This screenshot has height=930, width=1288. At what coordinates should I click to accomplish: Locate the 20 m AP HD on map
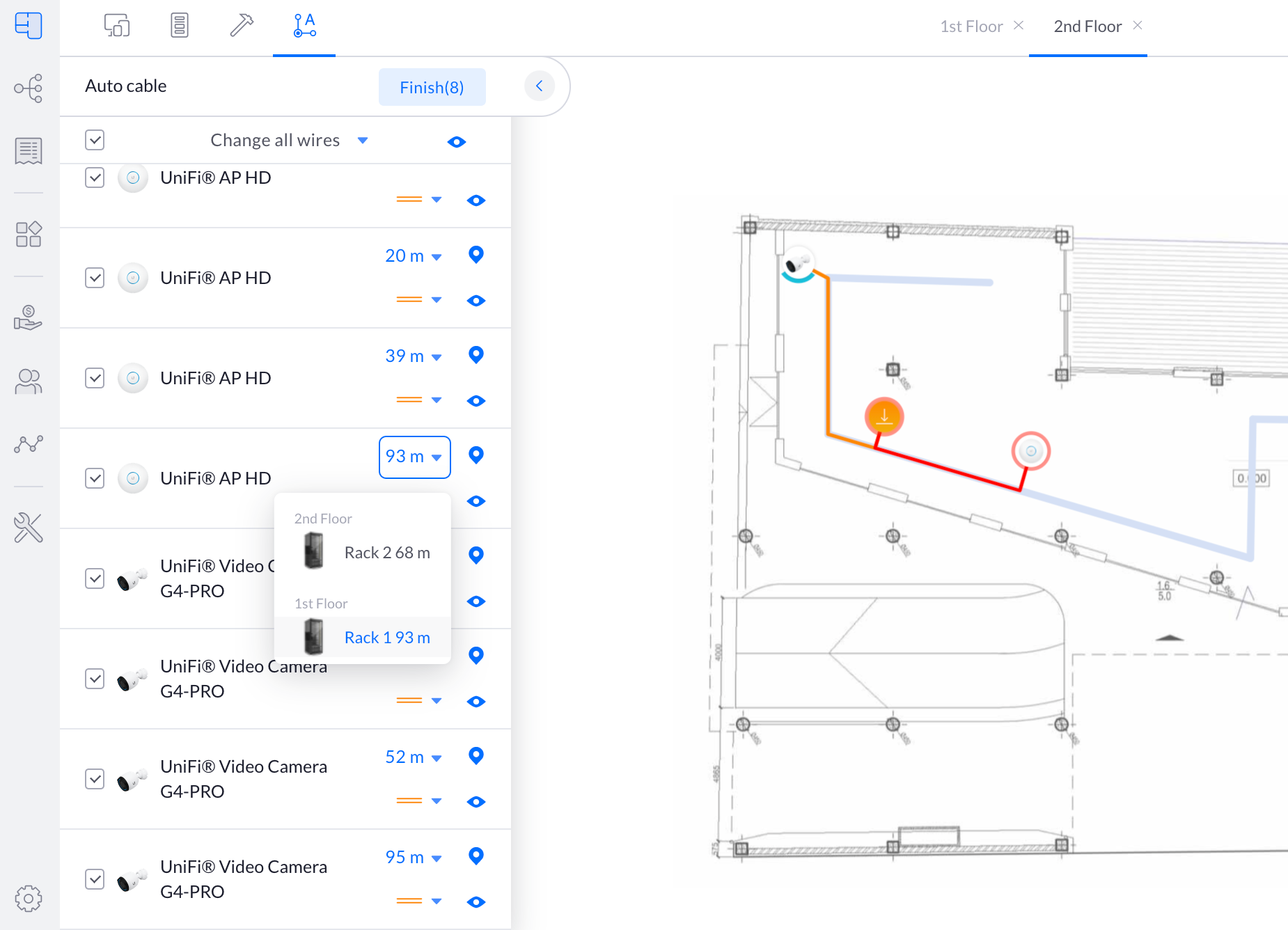(x=476, y=255)
